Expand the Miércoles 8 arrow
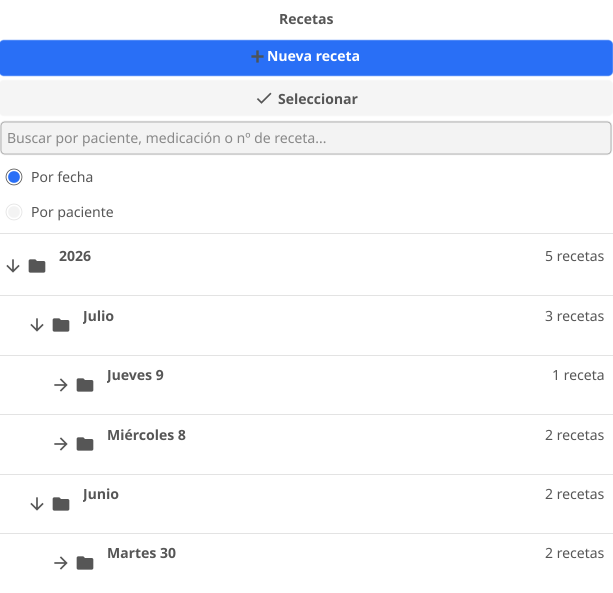The height and width of the screenshot is (593, 613). pos(61,444)
